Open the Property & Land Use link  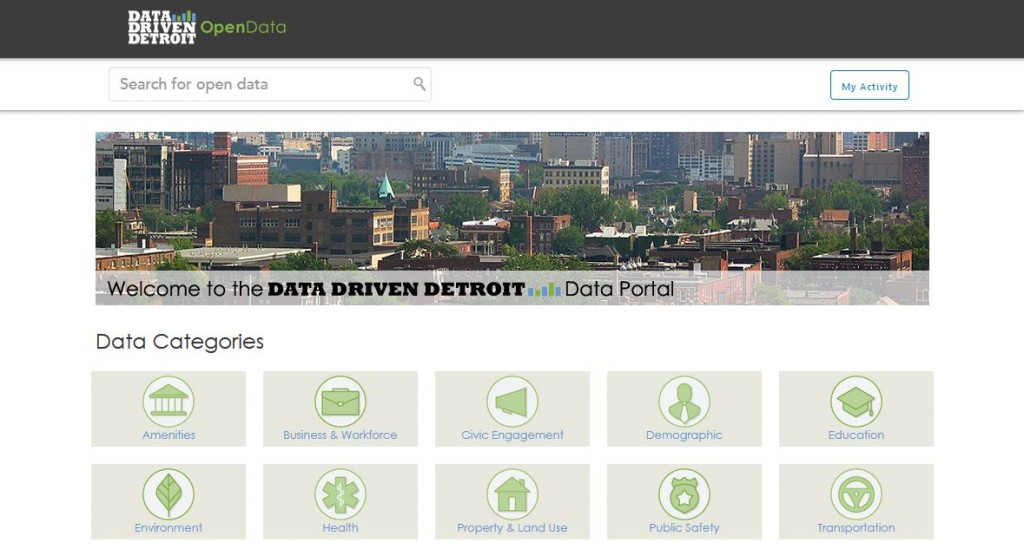[512, 528]
